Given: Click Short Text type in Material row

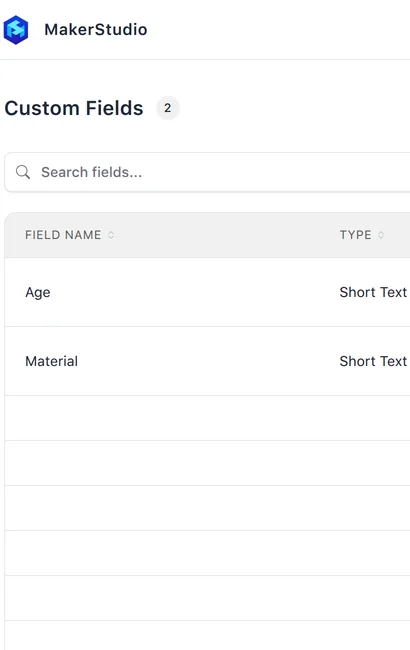Looking at the screenshot, I should pos(373,361).
